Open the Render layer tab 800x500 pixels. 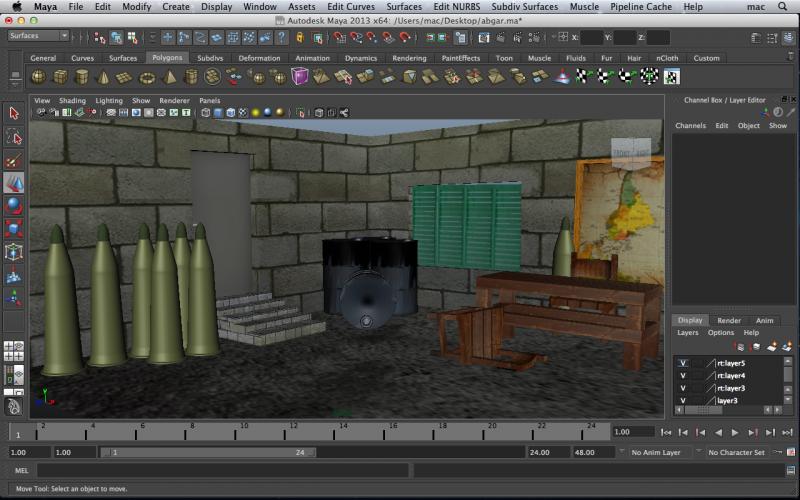click(x=729, y=320)
